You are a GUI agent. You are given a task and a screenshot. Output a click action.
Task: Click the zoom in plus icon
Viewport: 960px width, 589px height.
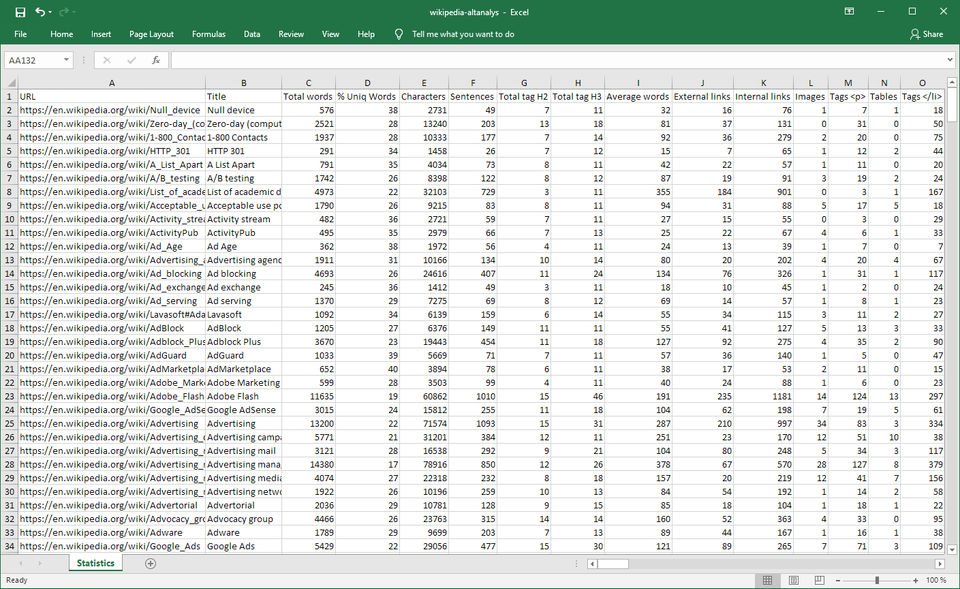coord(915,580)
